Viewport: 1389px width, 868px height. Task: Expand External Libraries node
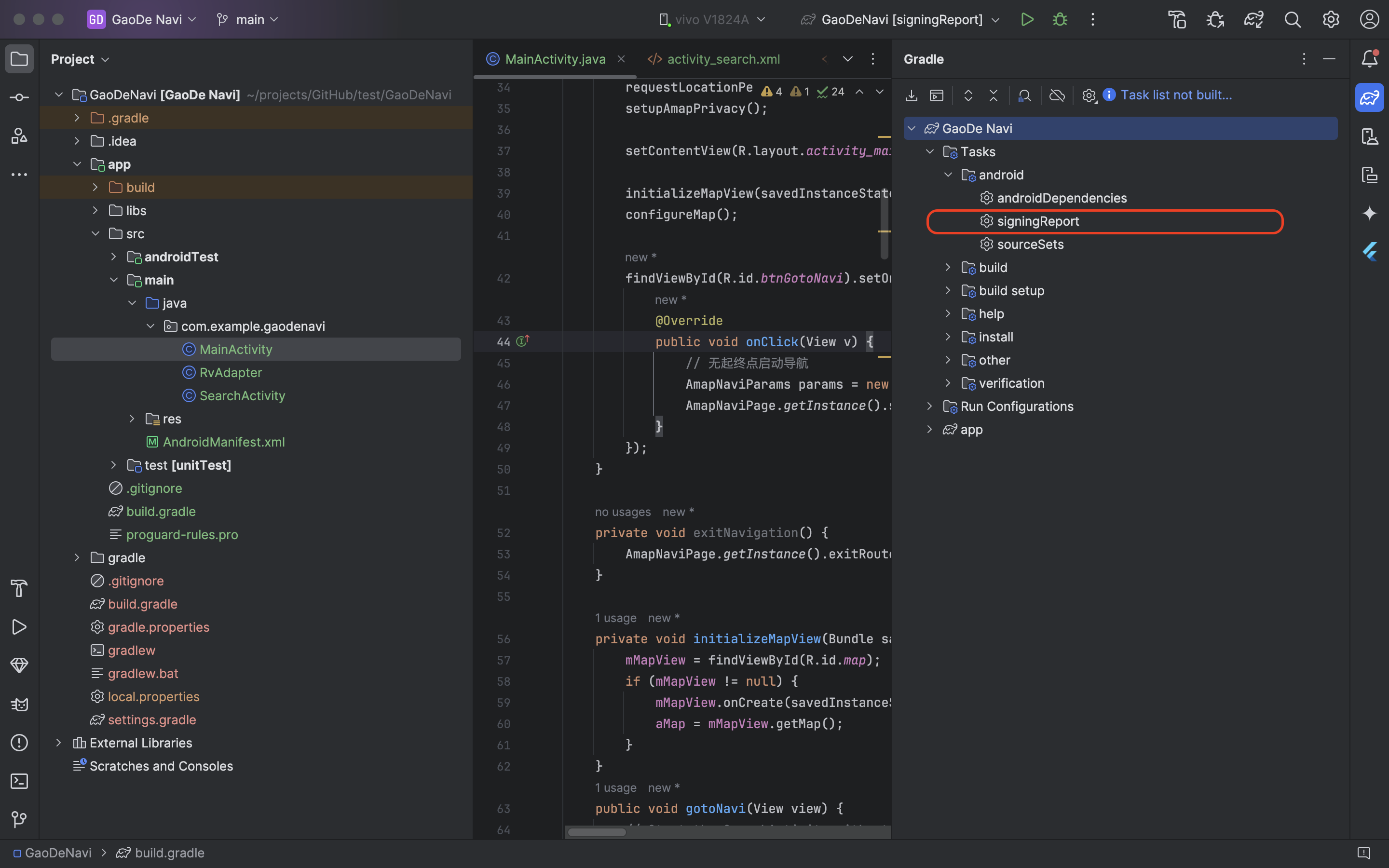58,742
